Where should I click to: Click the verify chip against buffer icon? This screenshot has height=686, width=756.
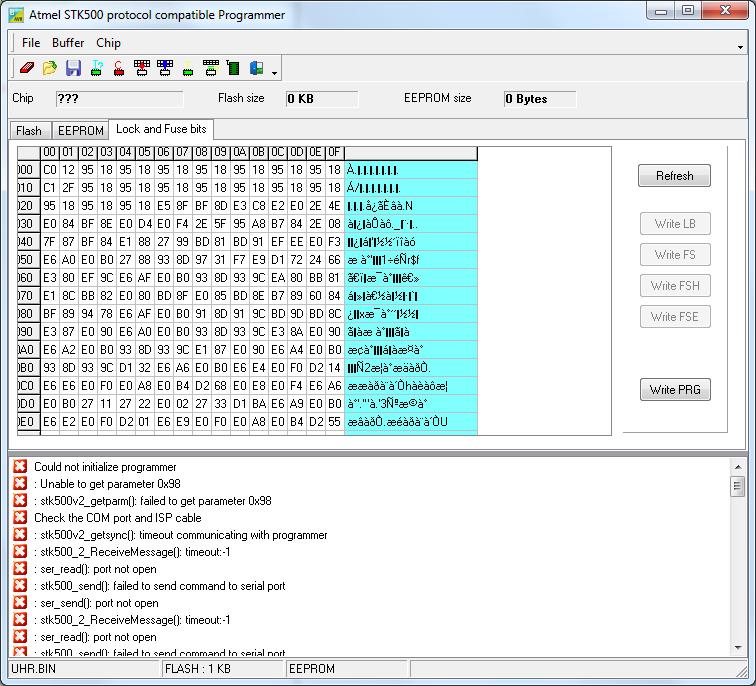coord(211,68)
